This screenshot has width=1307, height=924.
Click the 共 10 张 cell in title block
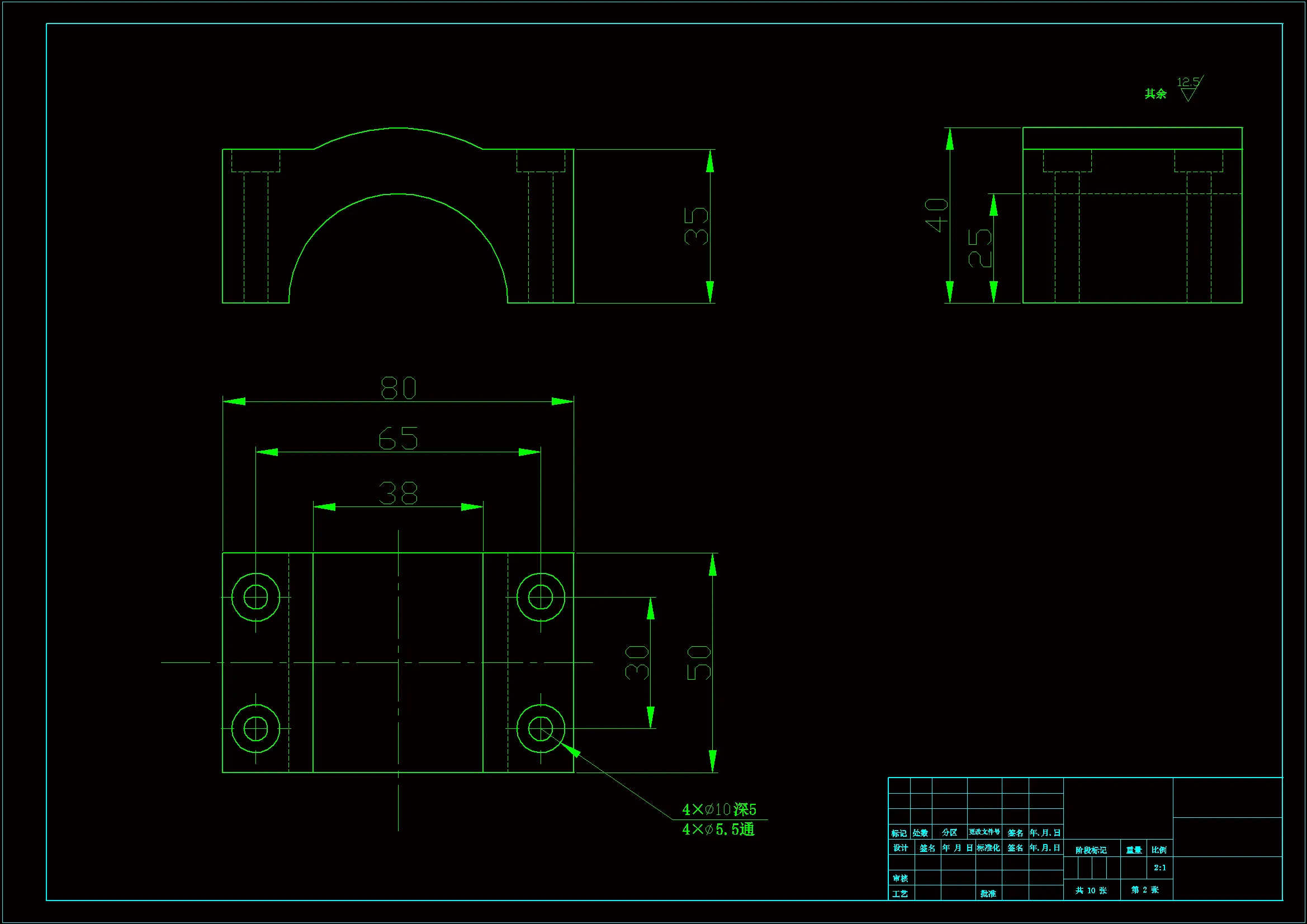click(x=1091, y=890)
